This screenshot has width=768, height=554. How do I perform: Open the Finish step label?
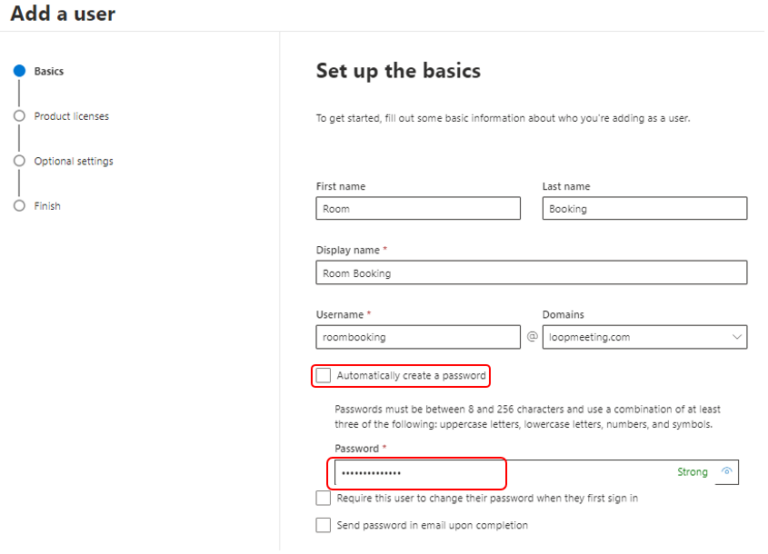click(x=47, y=206)
